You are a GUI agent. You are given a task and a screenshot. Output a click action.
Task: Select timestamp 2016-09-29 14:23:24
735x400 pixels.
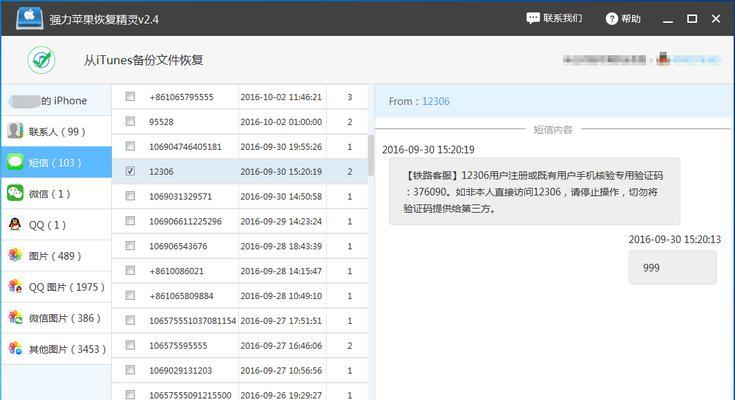pyautogui.click(x=281, y=221)
